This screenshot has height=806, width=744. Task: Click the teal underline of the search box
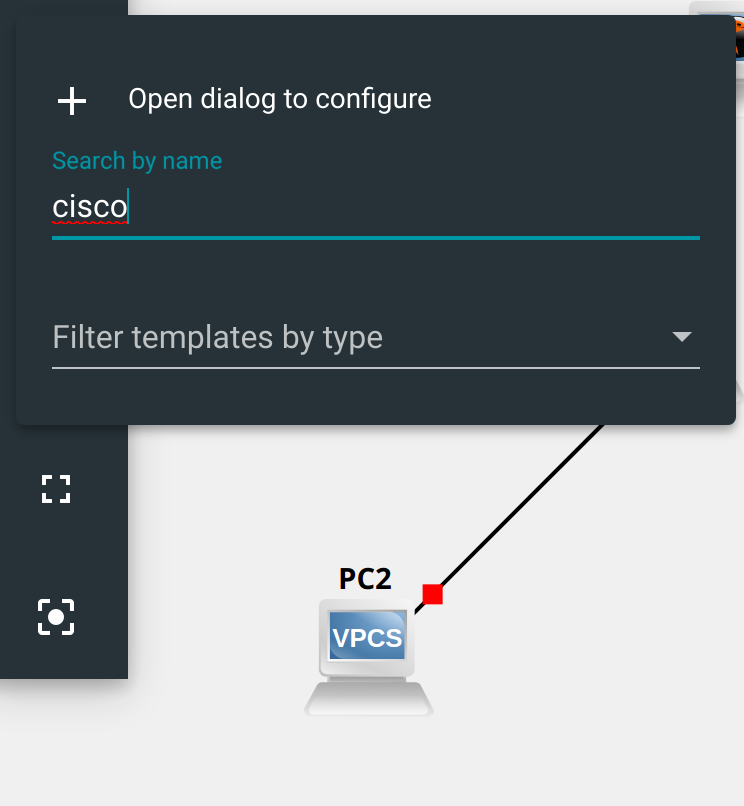(x=375, y=237)
